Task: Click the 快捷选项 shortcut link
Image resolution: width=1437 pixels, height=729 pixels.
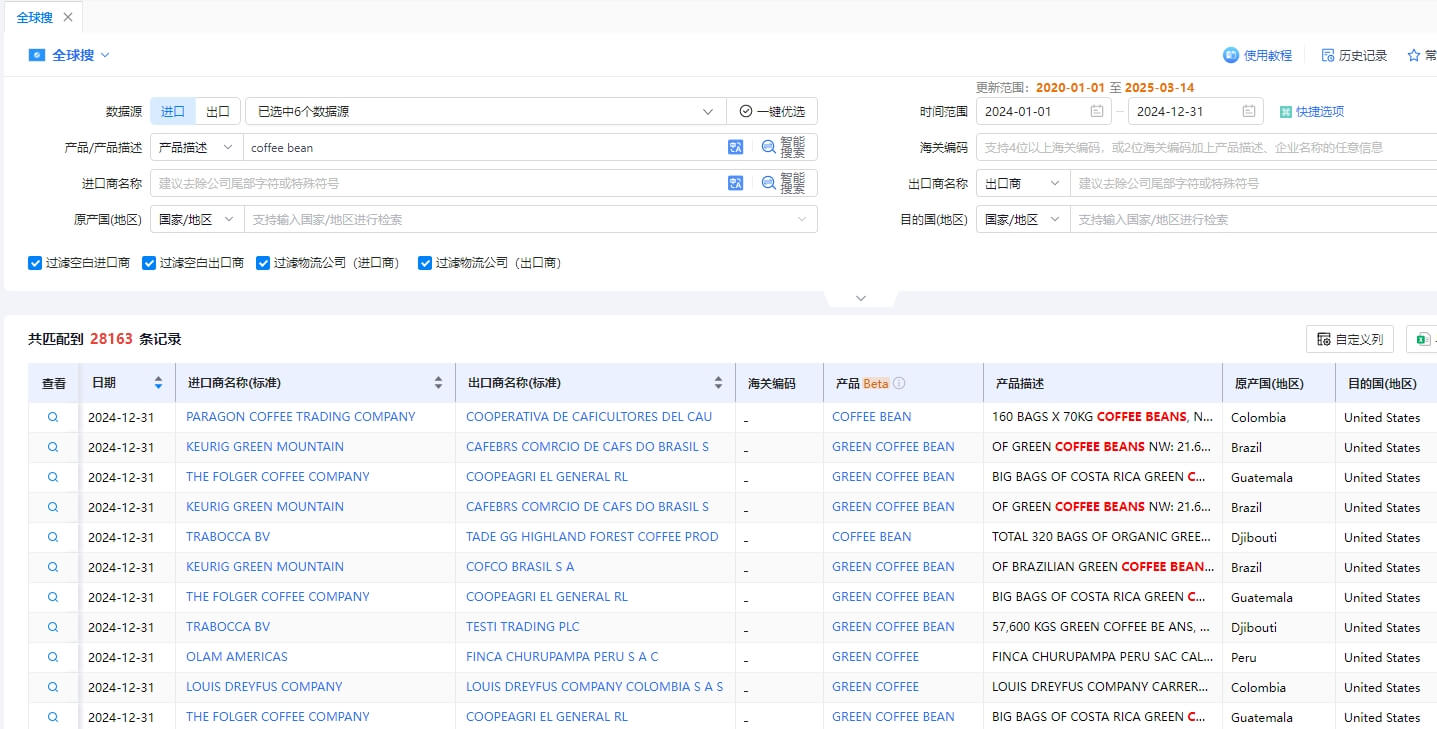Action: tap(1312, 111)
